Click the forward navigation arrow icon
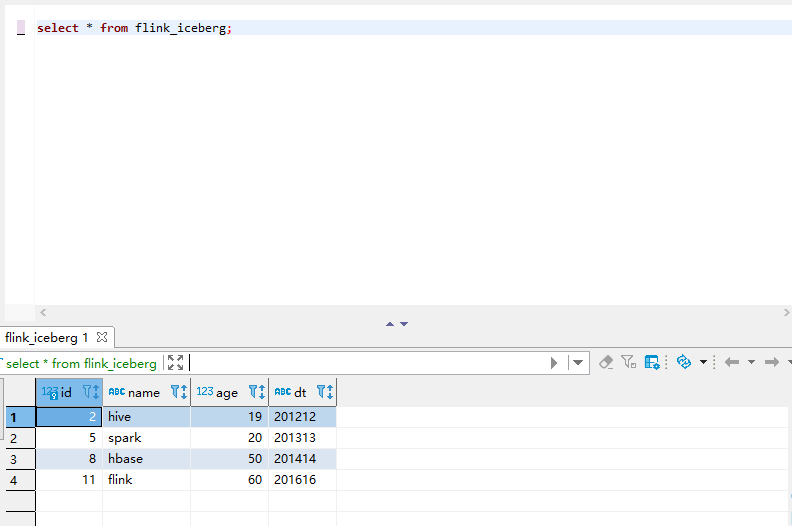This screenshot has width=792, height=526. (771, 363)
